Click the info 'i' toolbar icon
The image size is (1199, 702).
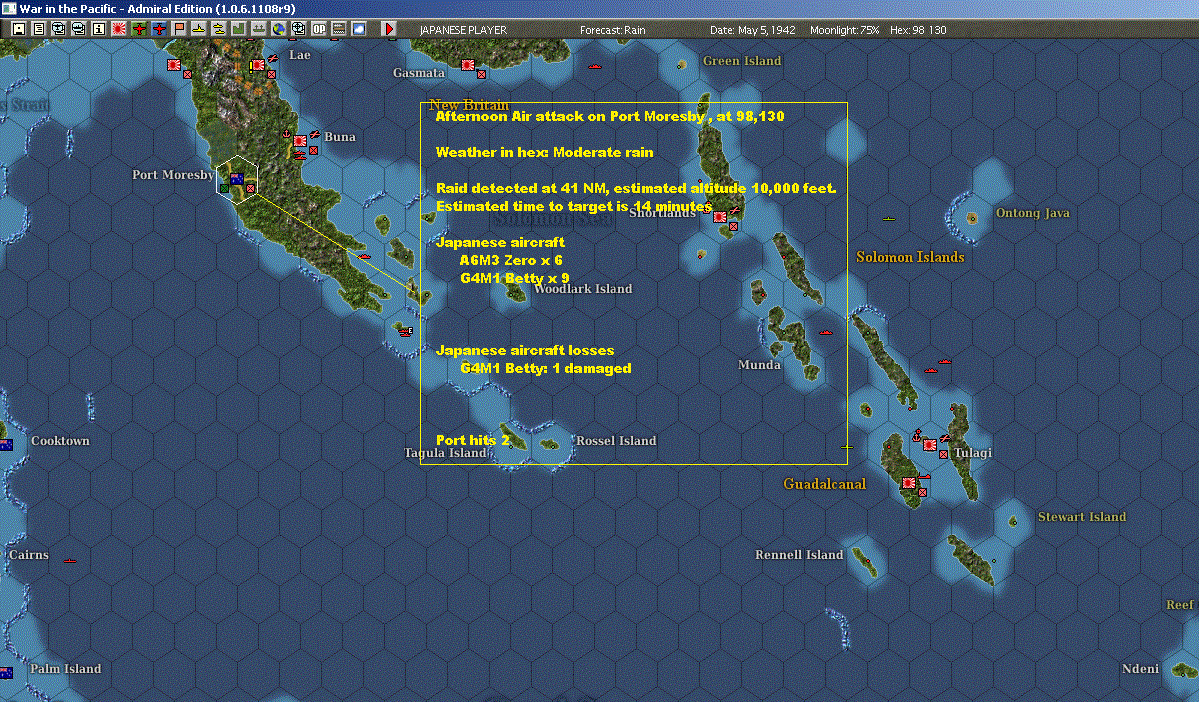tap(99, 29)
